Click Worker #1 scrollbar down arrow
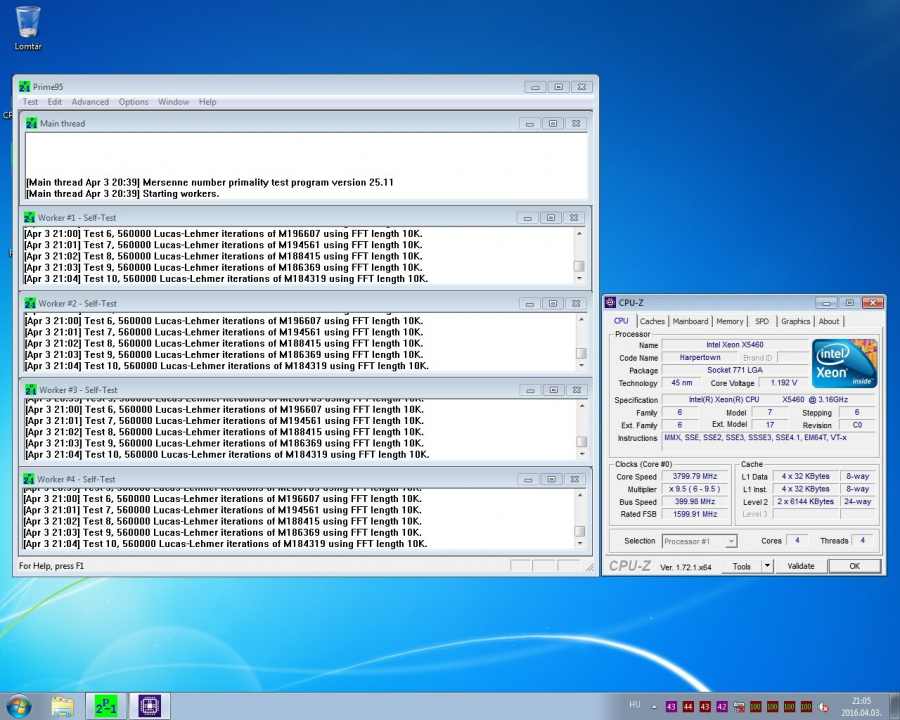The height and width of the screenshot is (720, 900). tap(579, 278)
